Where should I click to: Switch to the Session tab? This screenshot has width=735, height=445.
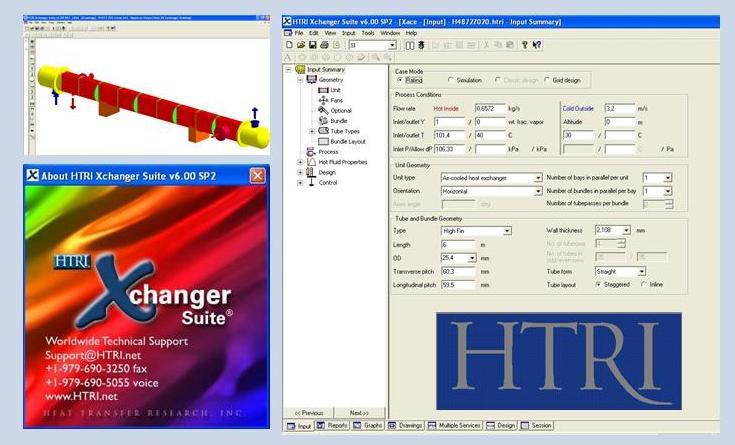pyautogui.click(x=537, y=425)
